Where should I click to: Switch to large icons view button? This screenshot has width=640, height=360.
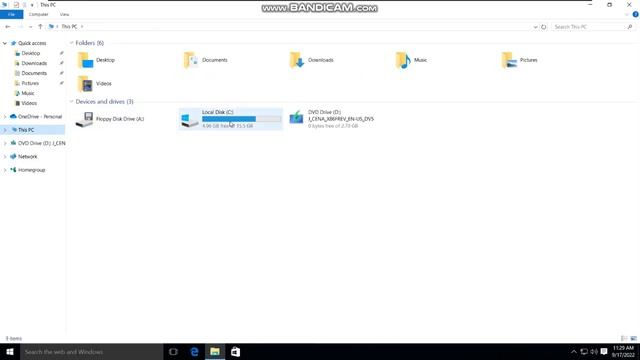pyautogui.click(x=633, y=338)
